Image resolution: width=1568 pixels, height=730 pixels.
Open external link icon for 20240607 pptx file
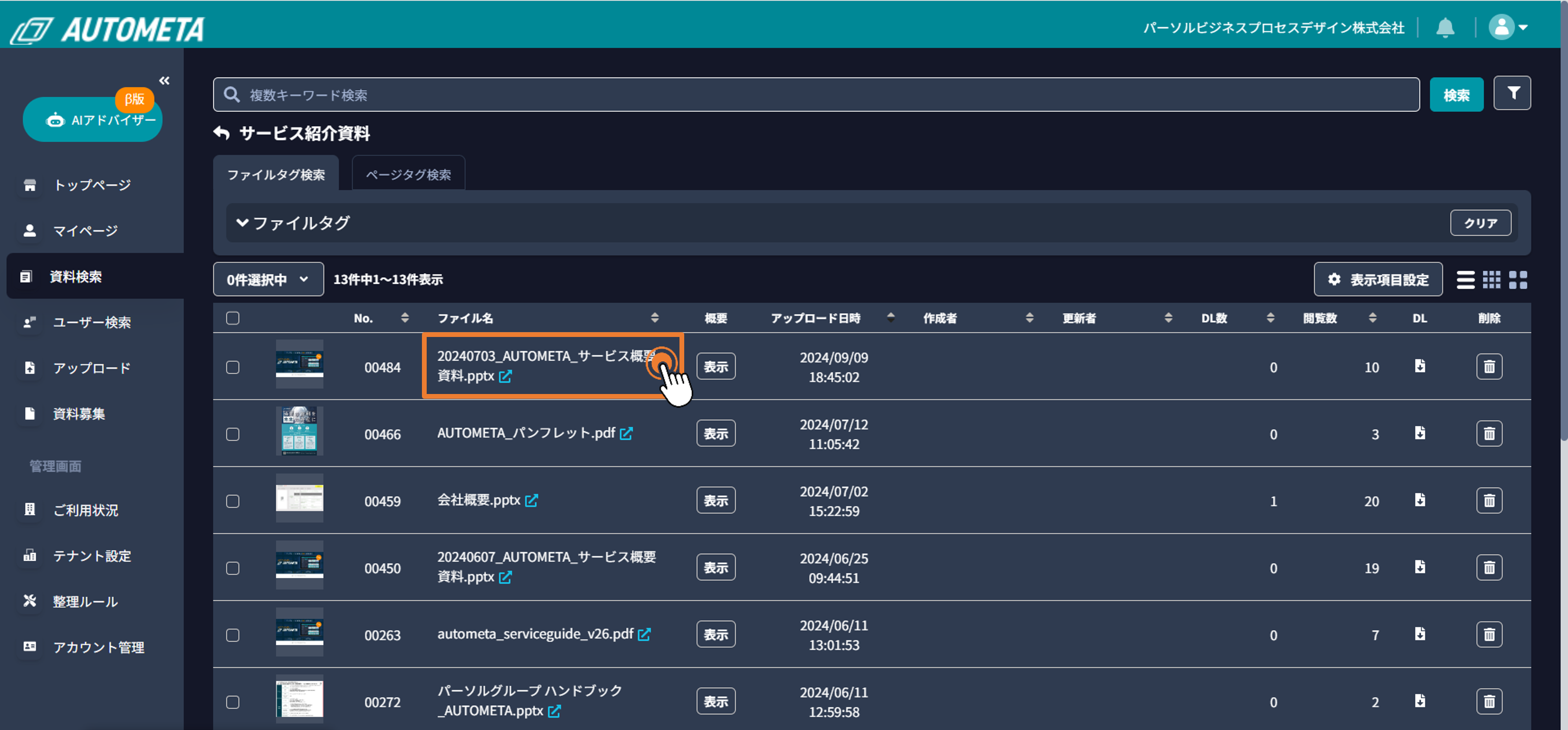click(505, 577)
